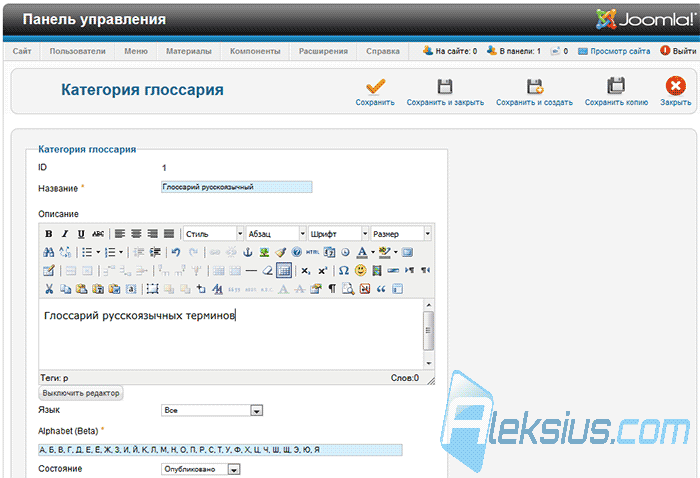Click Сохранить и создать
This screenshot has height=478, width=700.
click(534, 92)
